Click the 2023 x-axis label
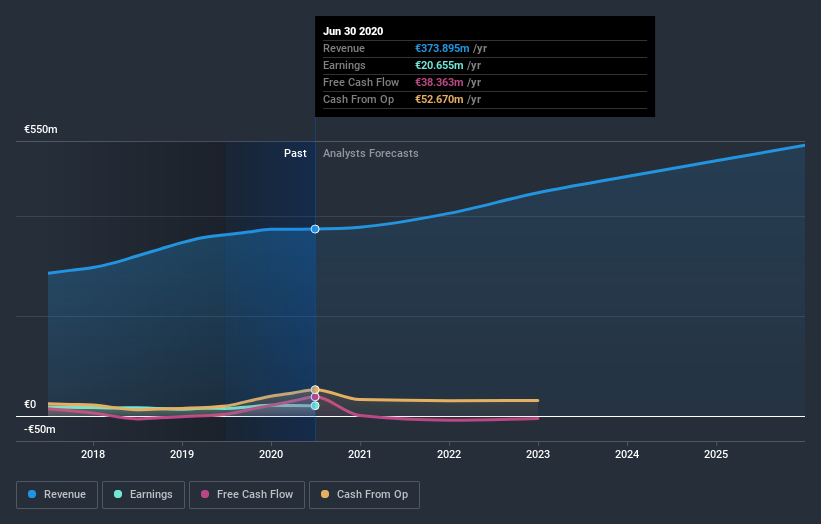 (x=538, y=454)
